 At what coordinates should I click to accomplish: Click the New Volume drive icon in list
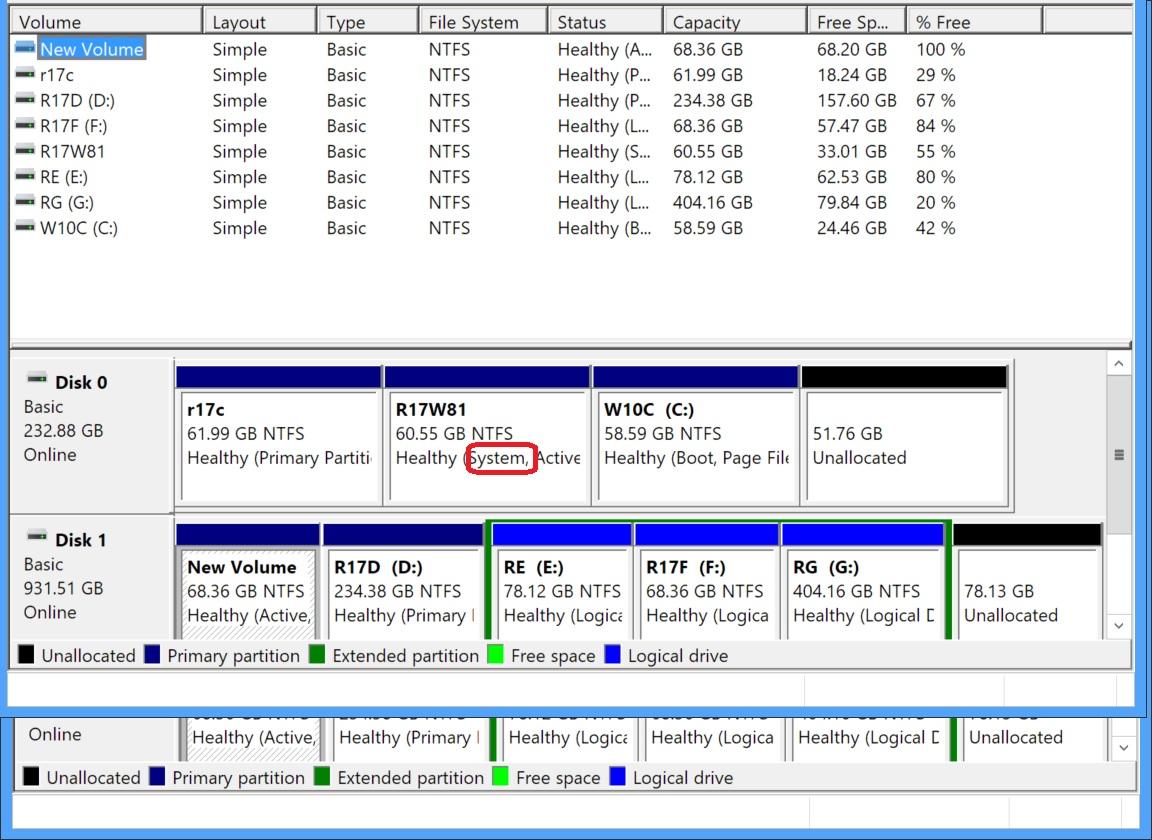pos(25,48)
